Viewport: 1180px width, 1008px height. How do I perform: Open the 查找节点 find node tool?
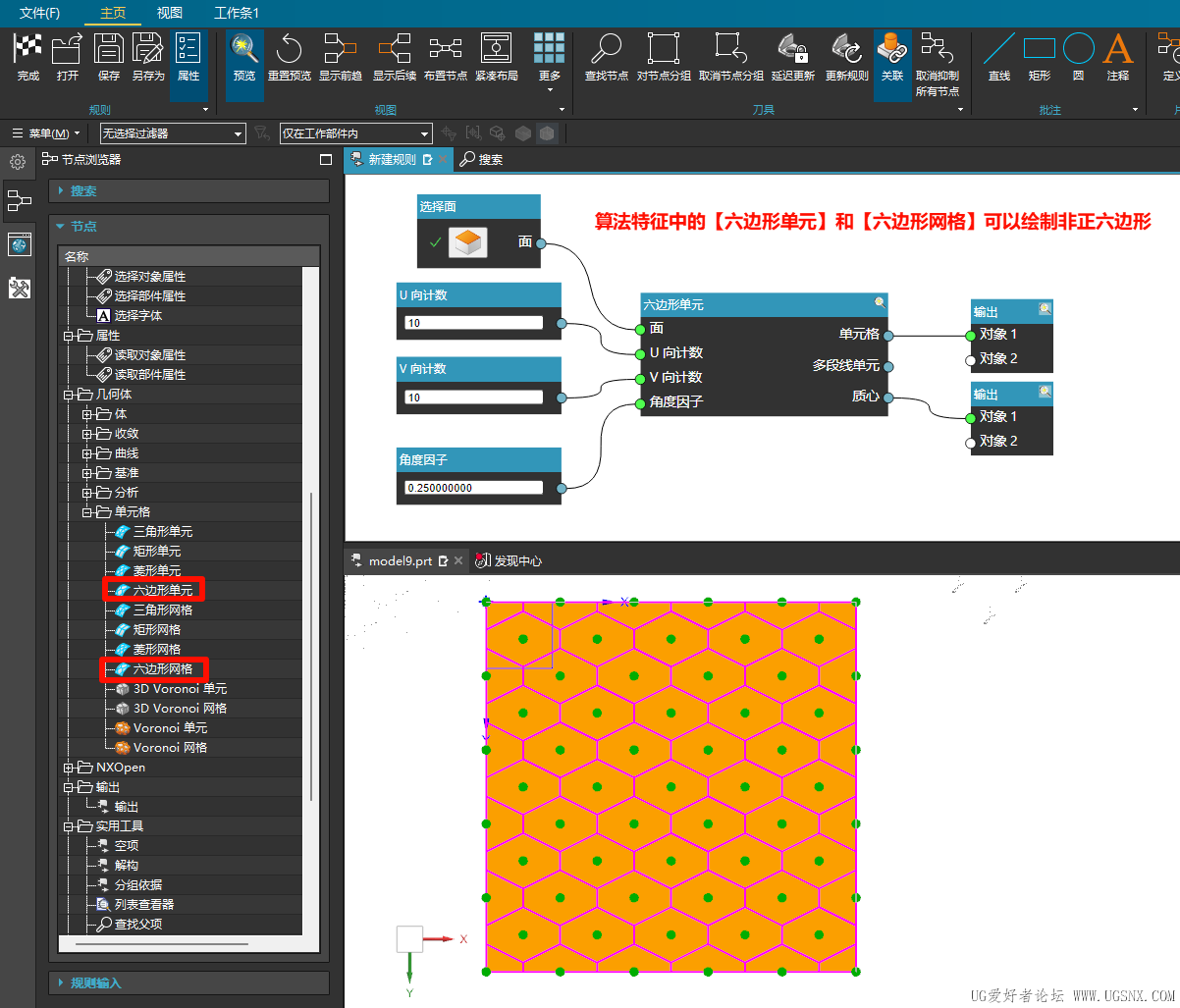(x=606, y=56)
